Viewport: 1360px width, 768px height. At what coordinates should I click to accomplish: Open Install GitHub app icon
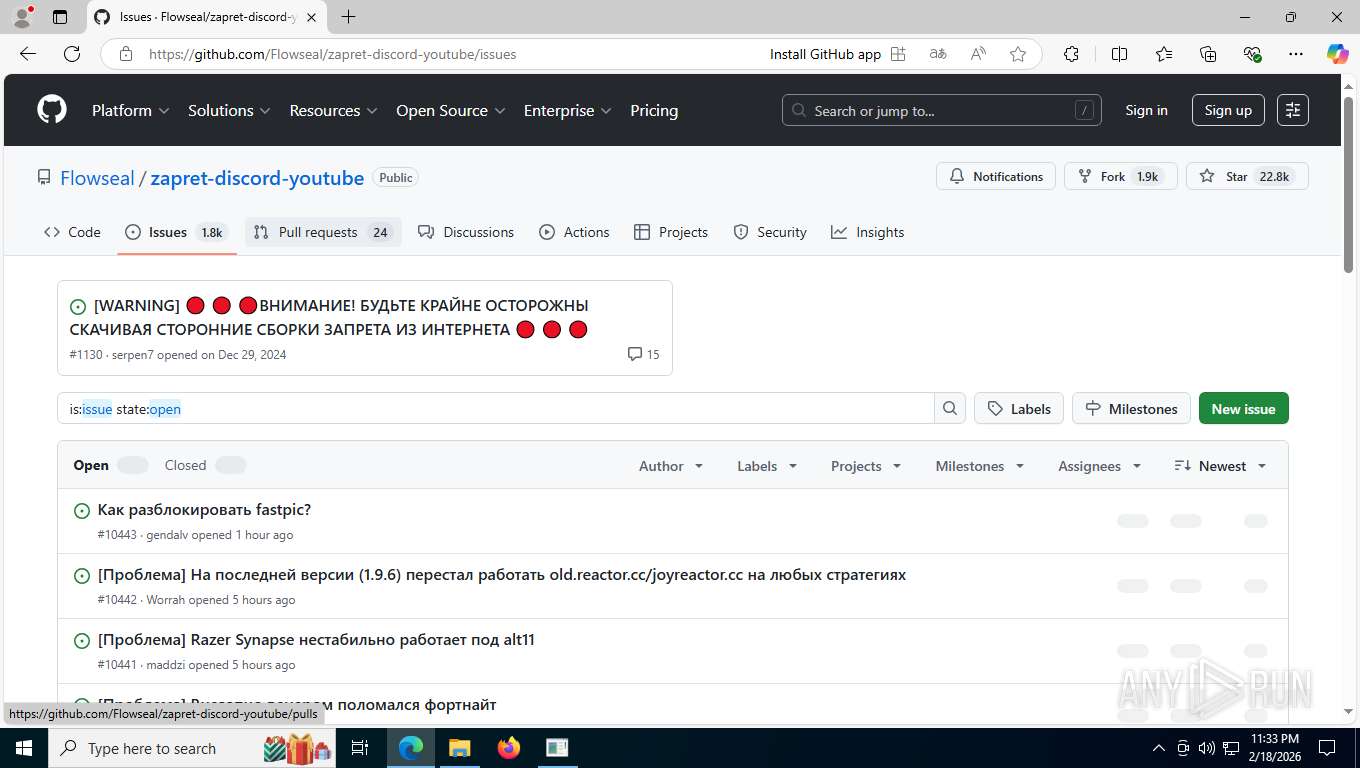click(898, 54)
